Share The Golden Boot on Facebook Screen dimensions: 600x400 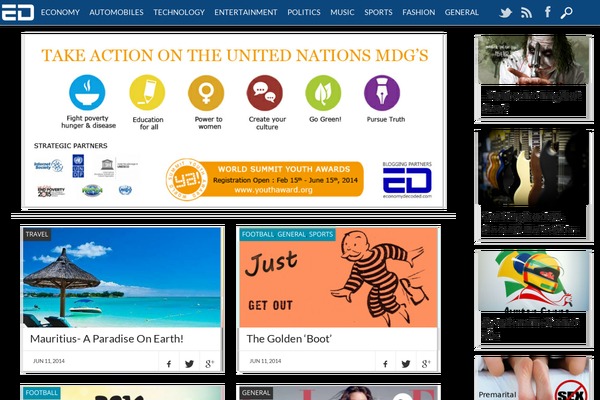pos(385,364)
